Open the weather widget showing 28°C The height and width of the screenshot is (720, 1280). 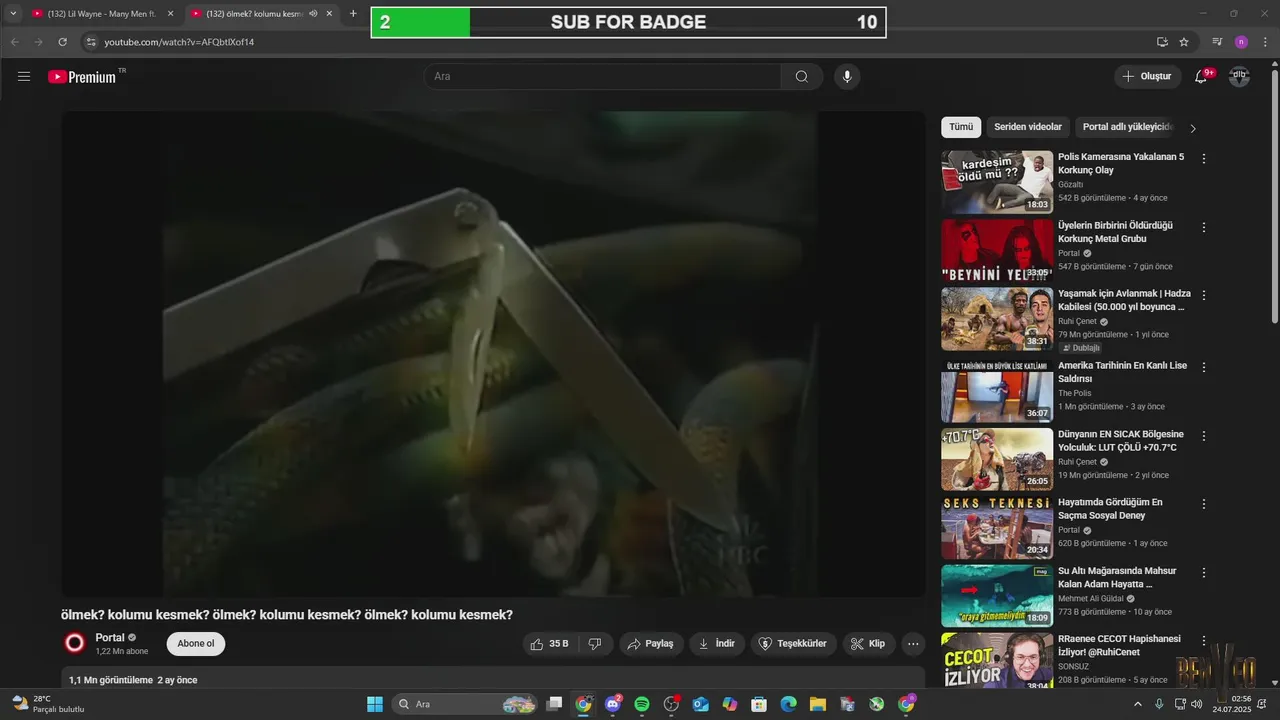click(47, 704)
